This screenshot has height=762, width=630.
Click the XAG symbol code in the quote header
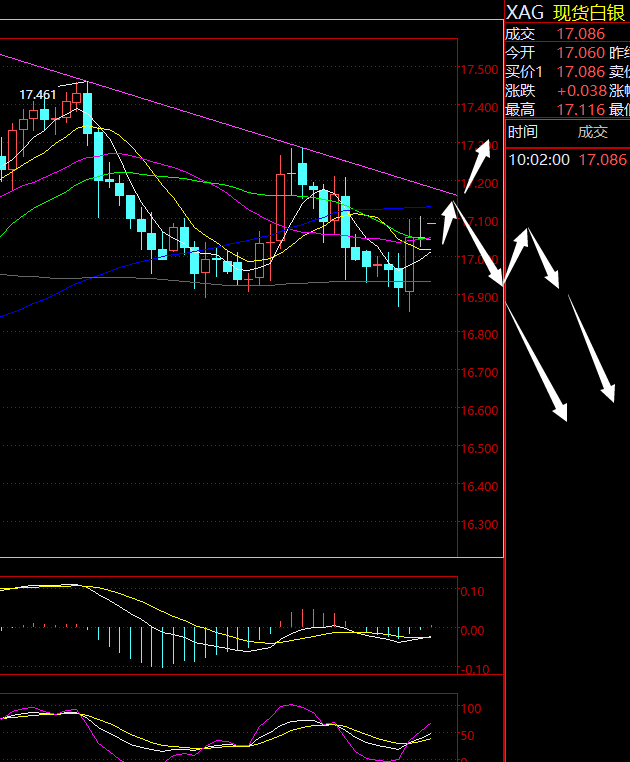pos(525,13)
